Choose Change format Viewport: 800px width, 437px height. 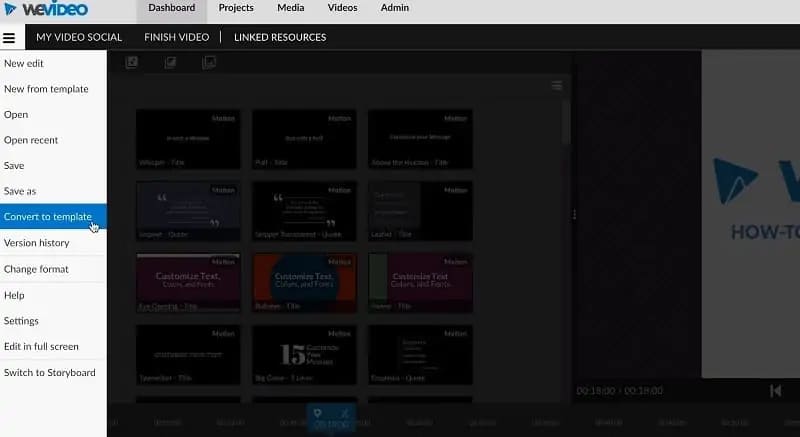click(x=53, y=269)
